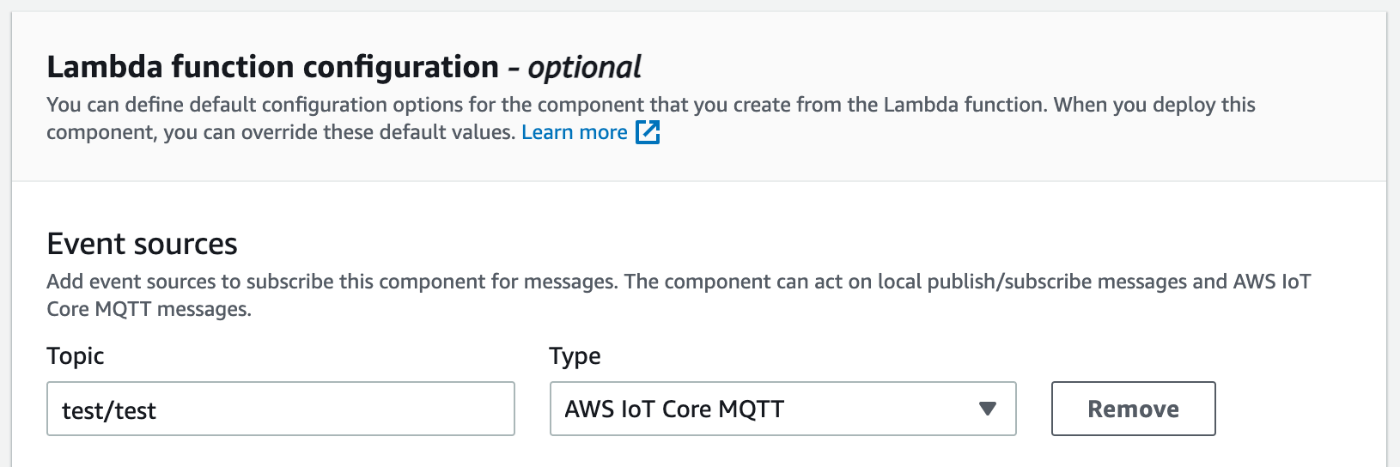Image resolution: width=1400 pixels, height=467 pixels.
Task: Open the external link icon beside Learn more
Action: click(x=648, y=132)
